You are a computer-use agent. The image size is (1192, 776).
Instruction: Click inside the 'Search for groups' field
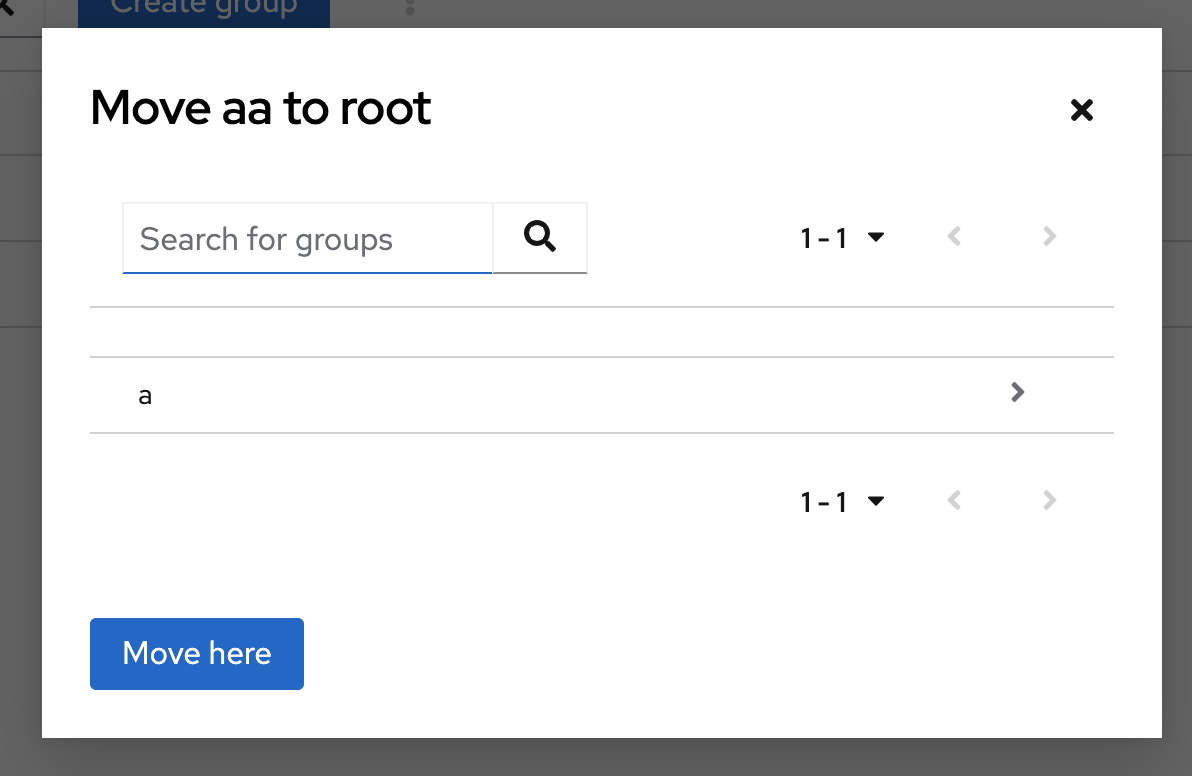tap(300, 238)
